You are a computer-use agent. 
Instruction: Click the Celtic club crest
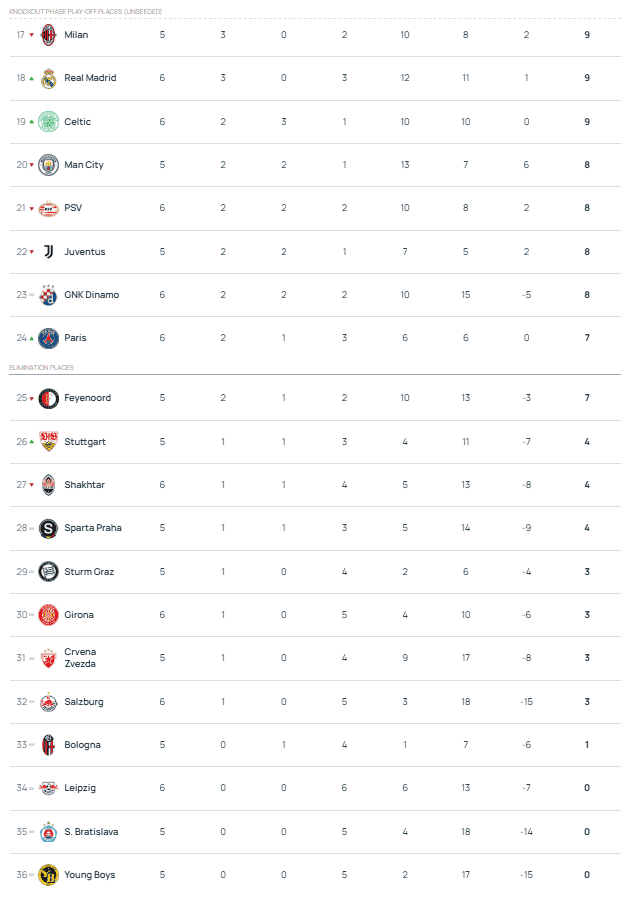[48, 121]
